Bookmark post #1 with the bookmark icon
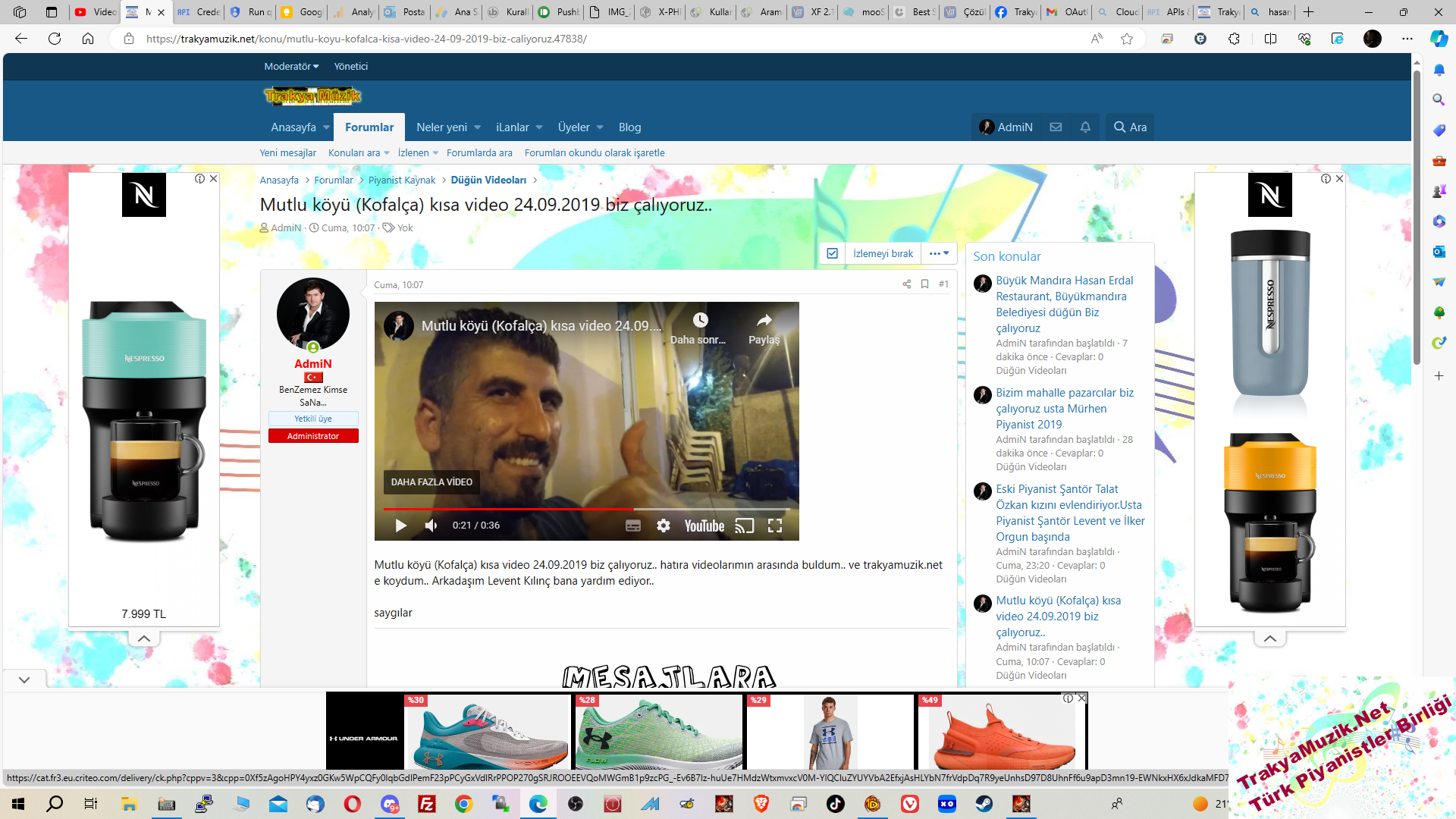Screen dimensions: 1456x819 924,284
